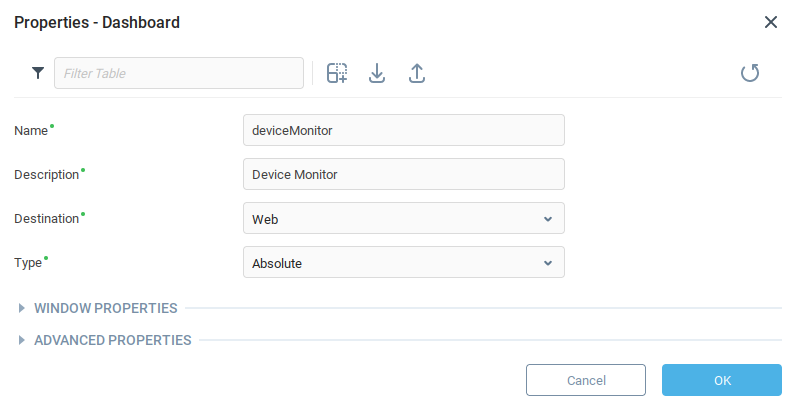Click the expand all properties icon

point(337,73)
